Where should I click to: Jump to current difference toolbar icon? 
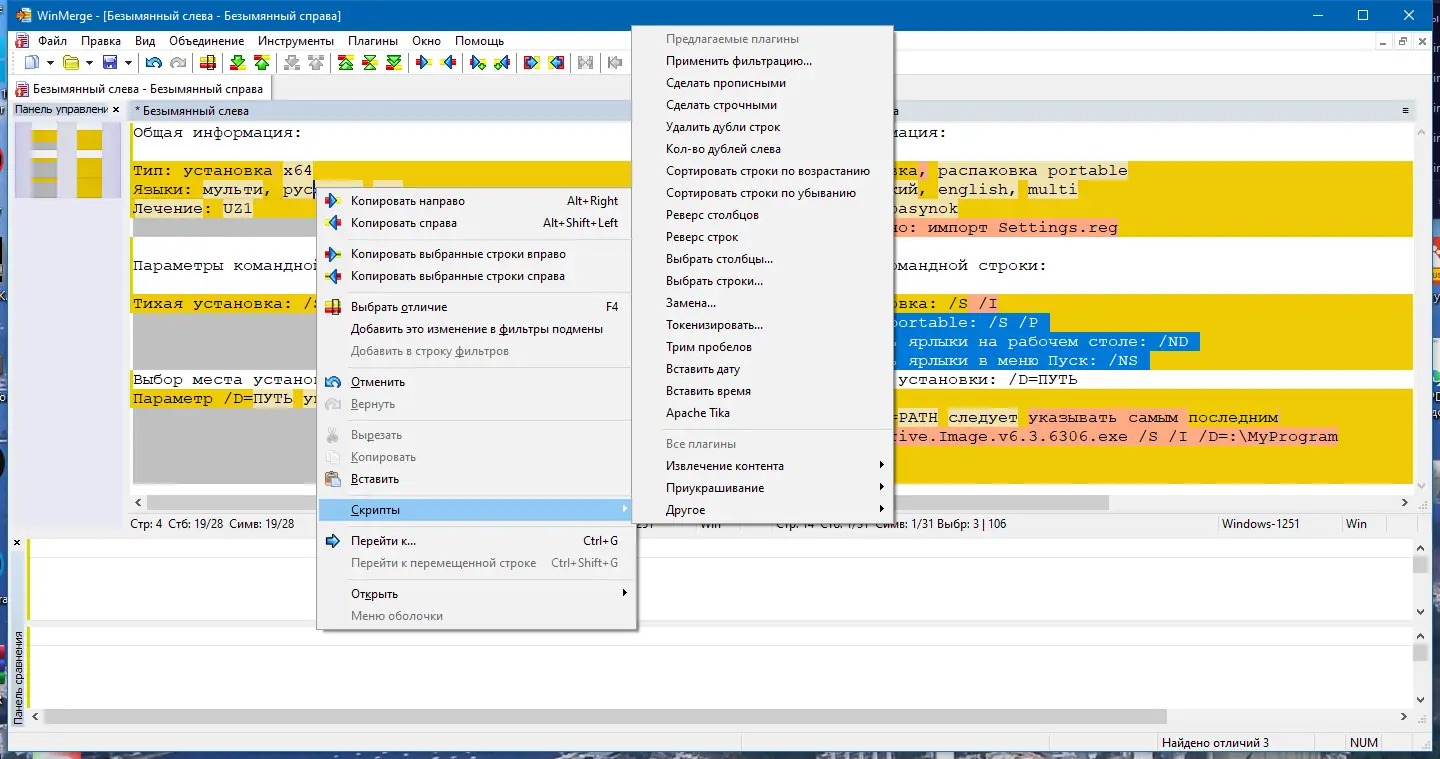click(370, 63)
